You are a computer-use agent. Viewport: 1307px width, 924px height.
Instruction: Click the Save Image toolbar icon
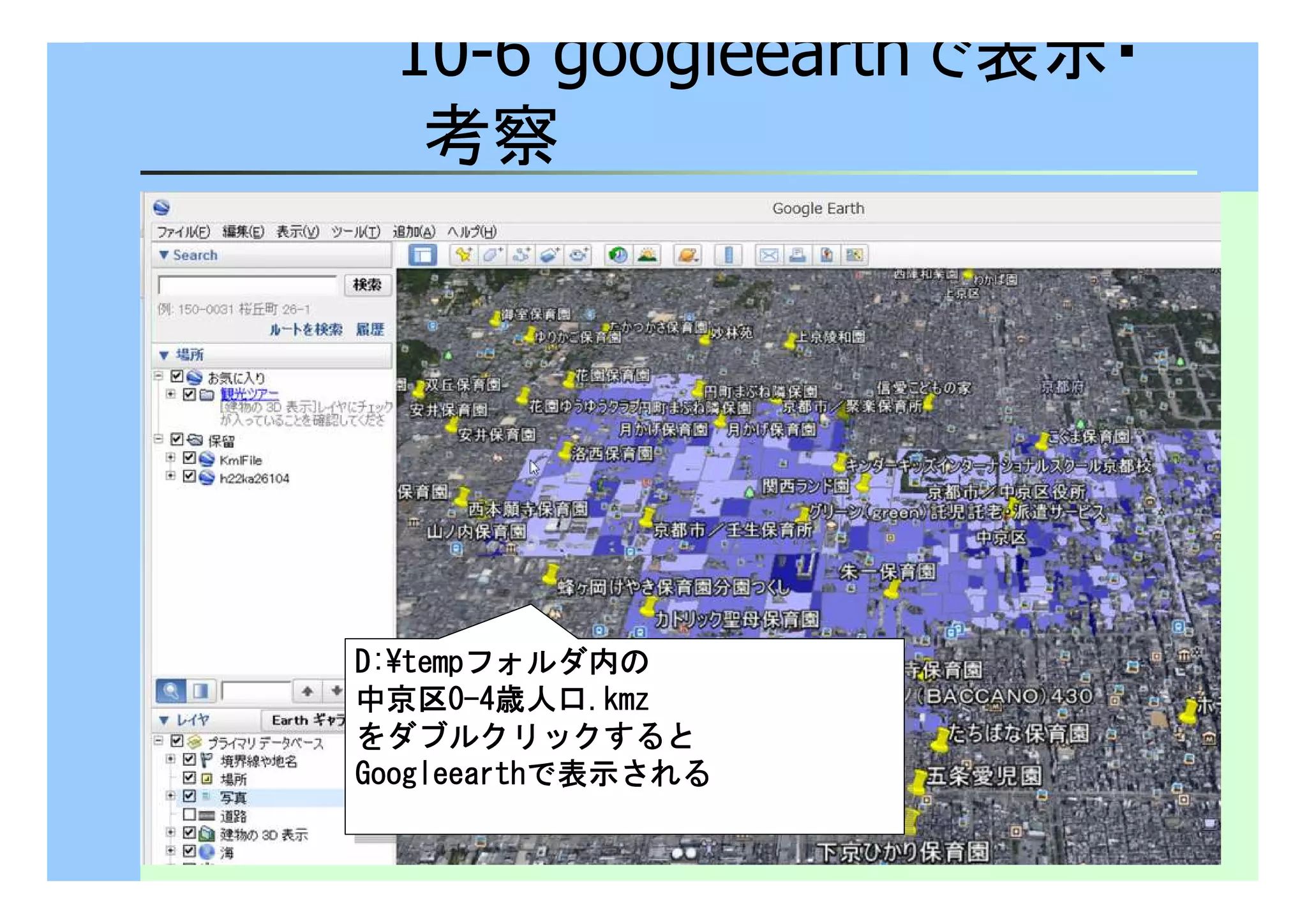[826, 255]
